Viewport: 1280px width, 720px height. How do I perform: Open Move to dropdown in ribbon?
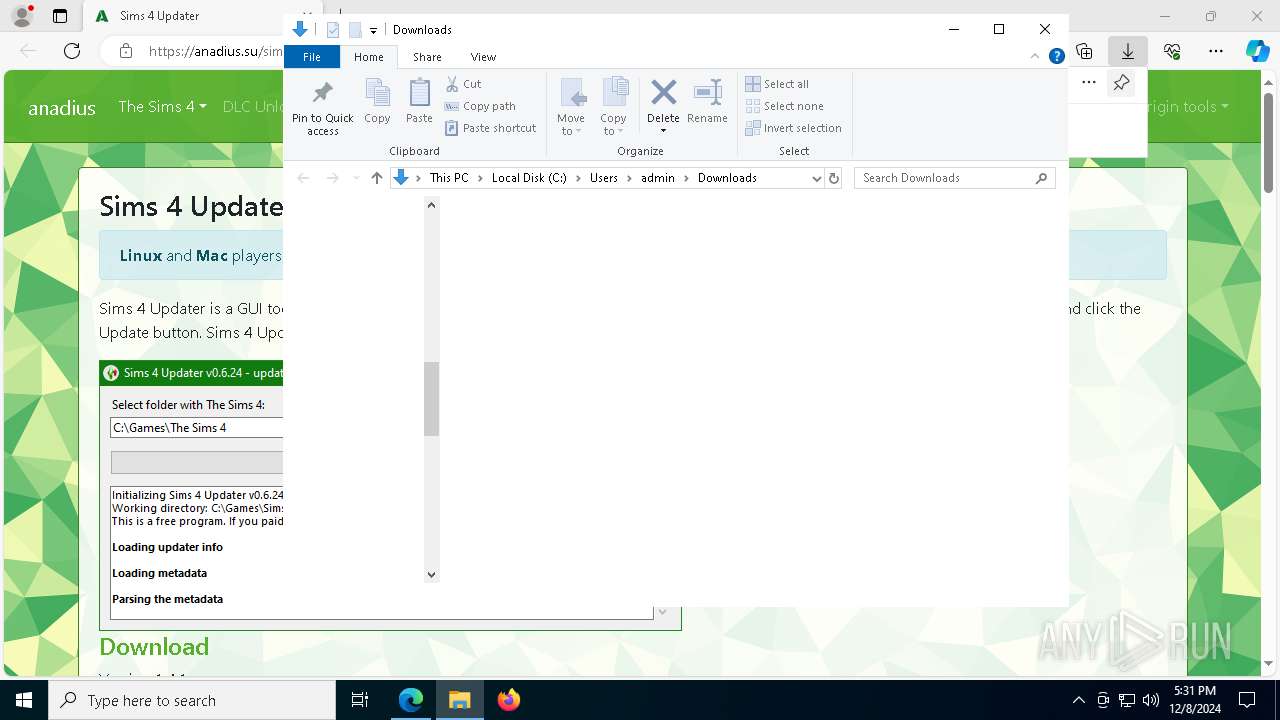click(571, 107)
